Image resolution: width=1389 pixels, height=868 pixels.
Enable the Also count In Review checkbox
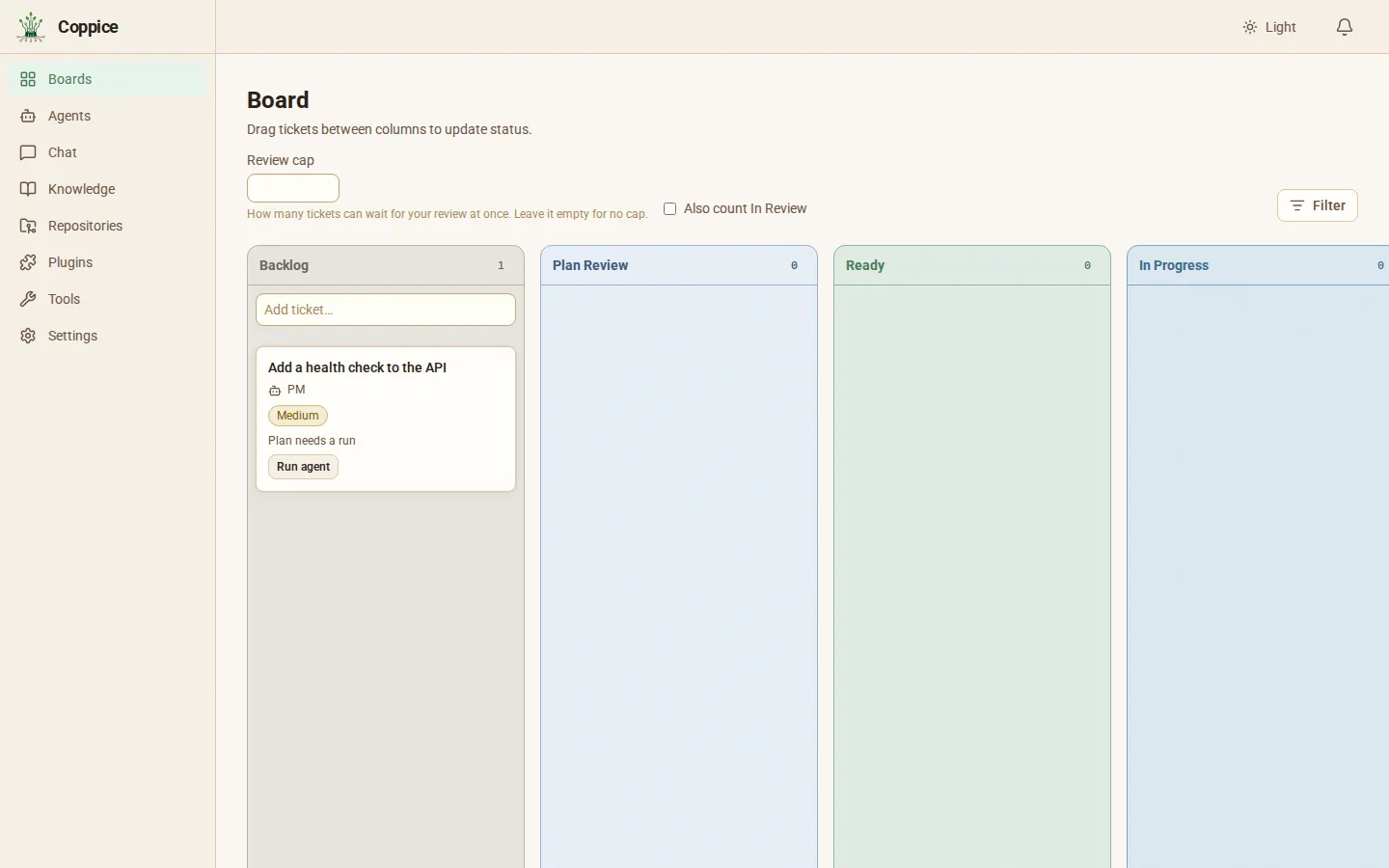pyautogui.click(x=670, y=208)
